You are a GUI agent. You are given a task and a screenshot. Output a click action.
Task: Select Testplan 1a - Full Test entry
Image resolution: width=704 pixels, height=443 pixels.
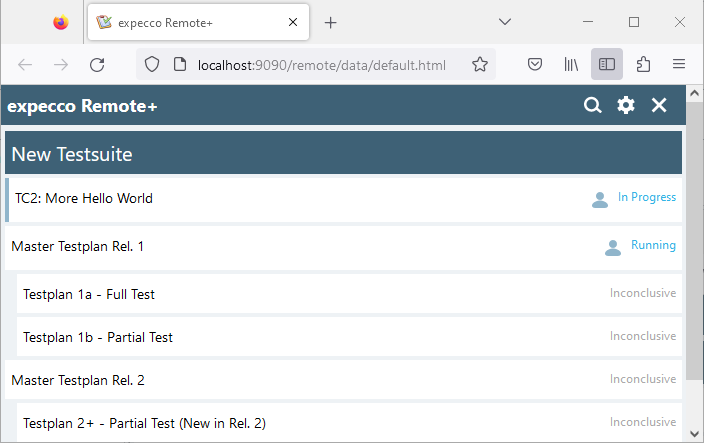click(x=89, y=294)
